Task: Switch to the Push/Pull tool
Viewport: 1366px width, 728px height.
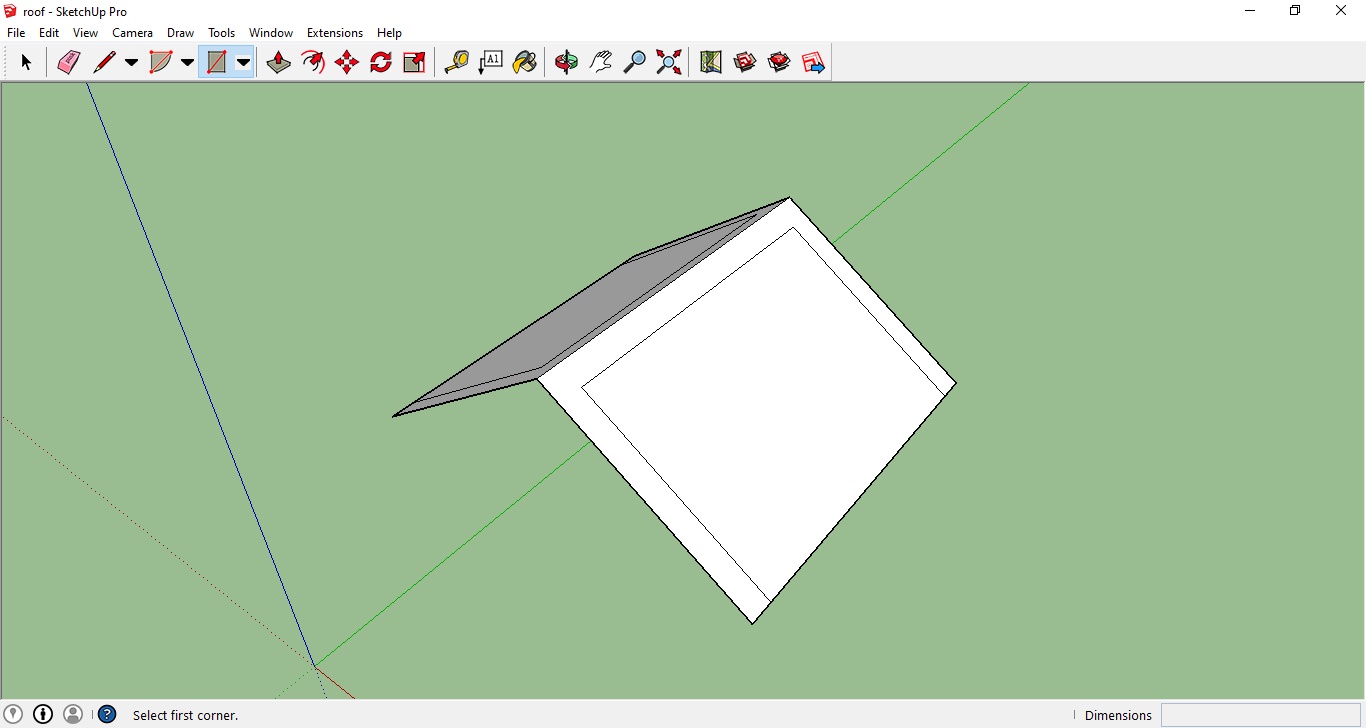Action: (278, 61)
